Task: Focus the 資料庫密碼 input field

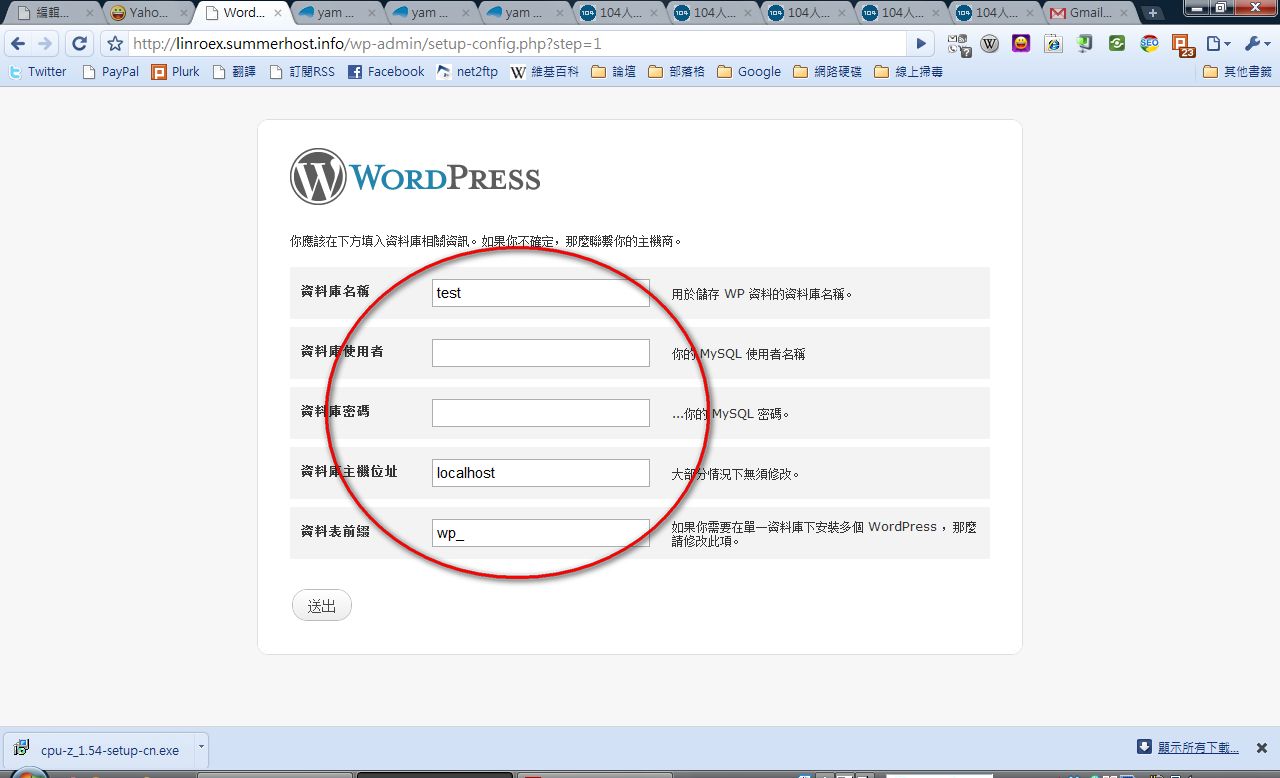Action: [x=541, y=413]
